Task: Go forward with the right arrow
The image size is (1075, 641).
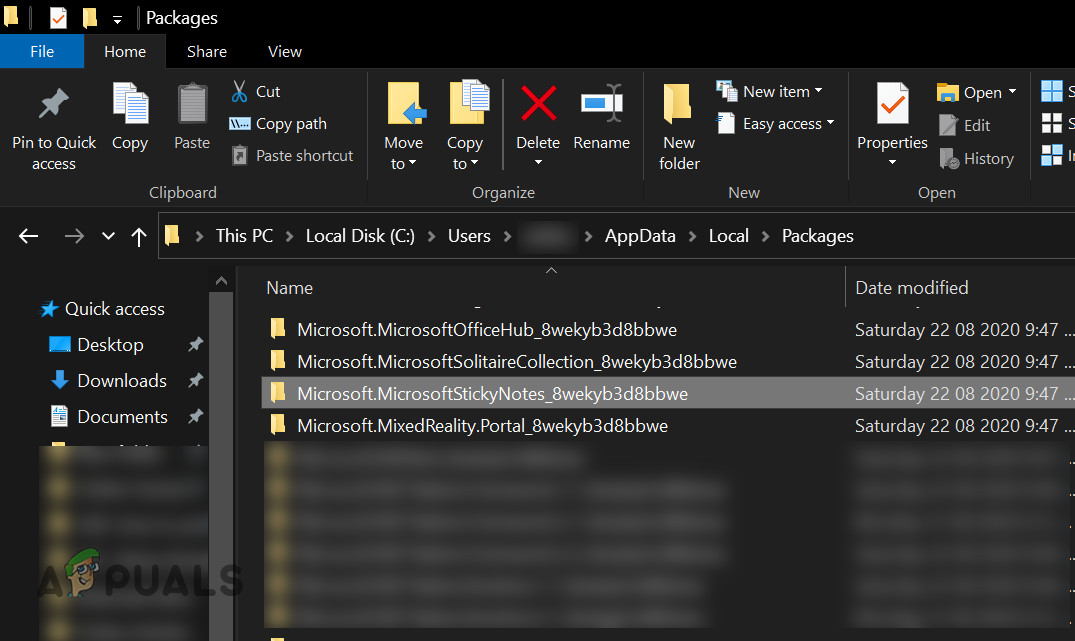Action: (x=74, y=237)
